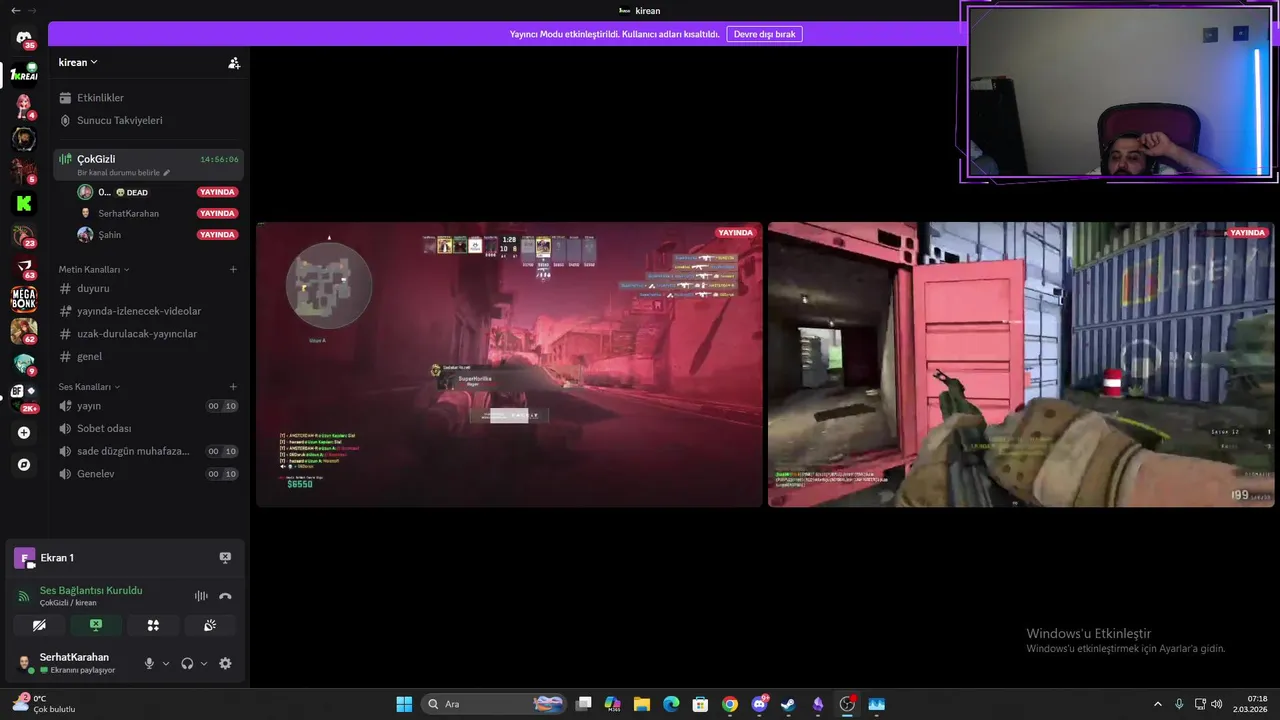Open the duyuru text channel
Viewport: 1280px width, 720px height.
(148, 288)
